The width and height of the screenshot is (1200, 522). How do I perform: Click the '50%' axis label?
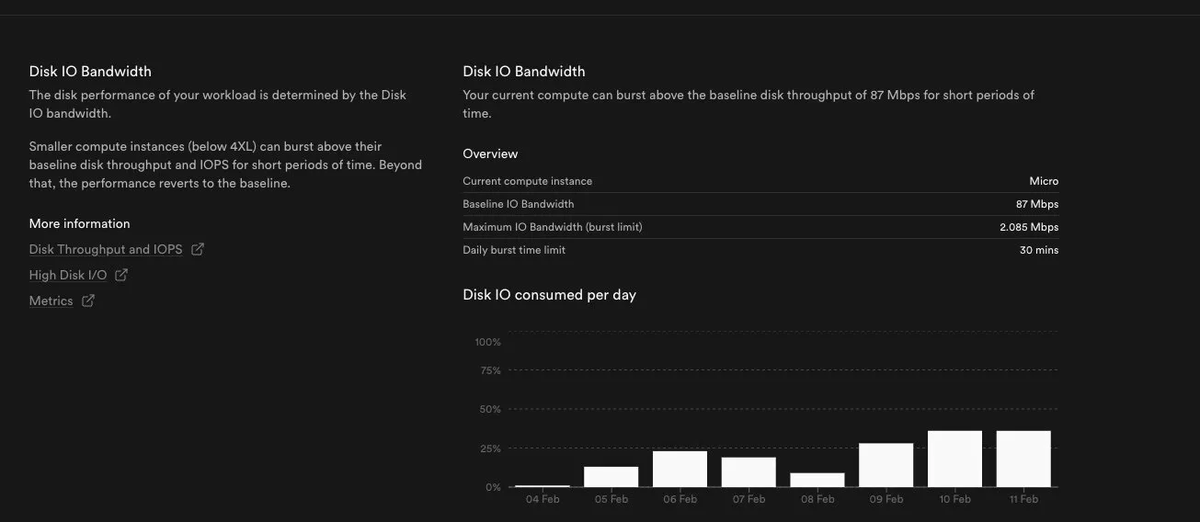[490, 409]
